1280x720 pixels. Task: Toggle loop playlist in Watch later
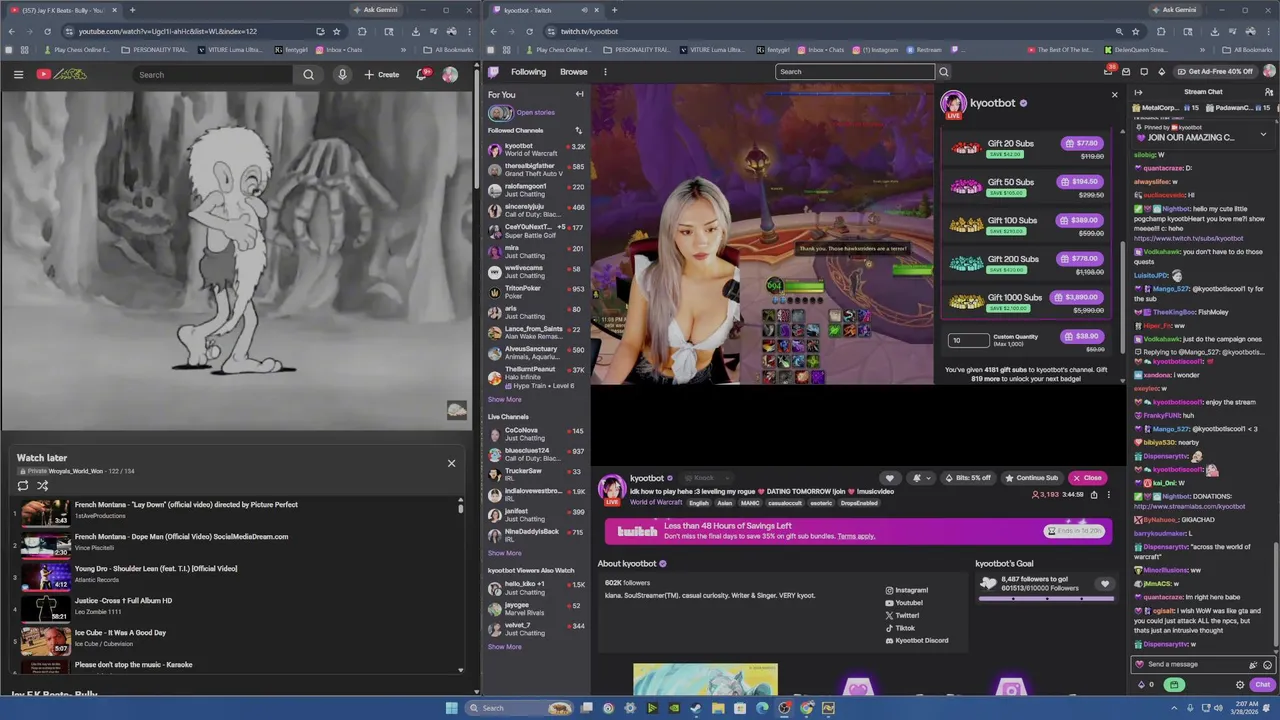point(23,486)
